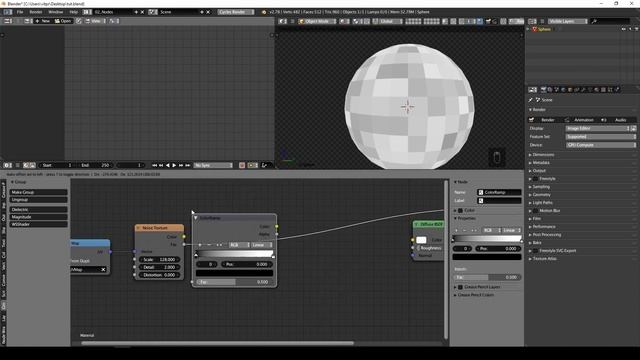Expand the Output panel

539,171
